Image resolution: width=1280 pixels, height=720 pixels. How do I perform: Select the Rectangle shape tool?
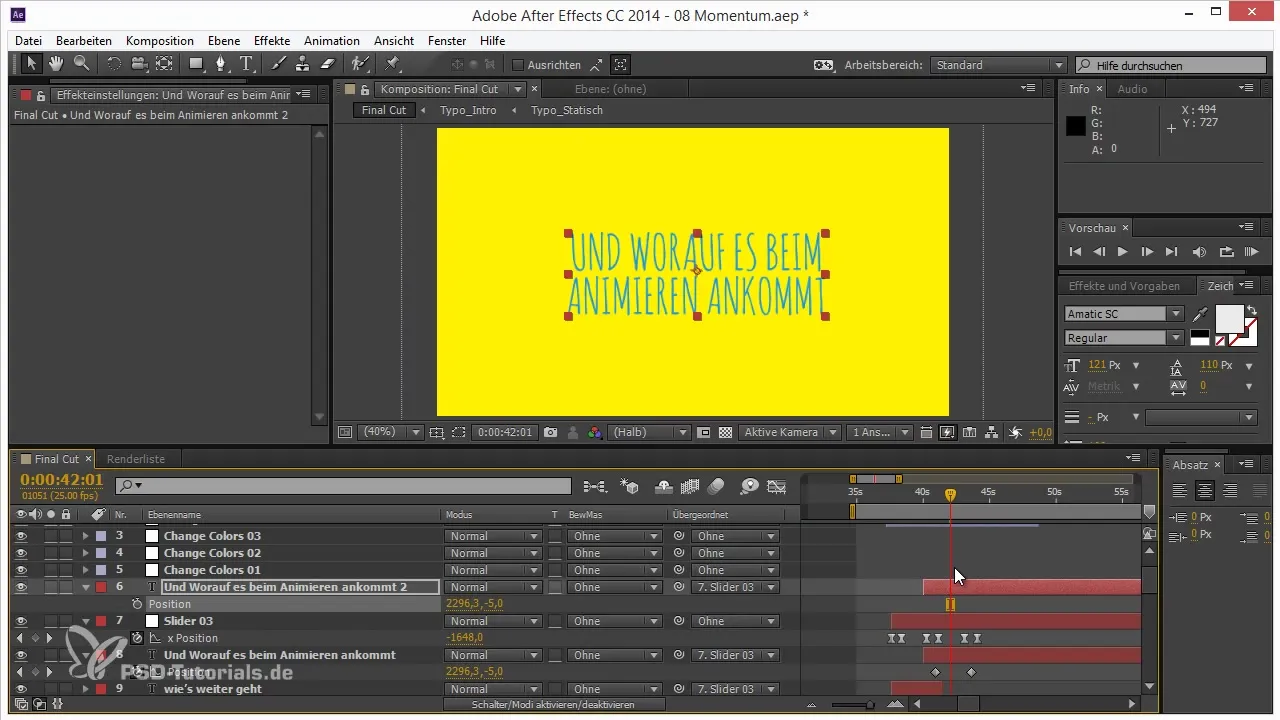[x=196, y=64]
